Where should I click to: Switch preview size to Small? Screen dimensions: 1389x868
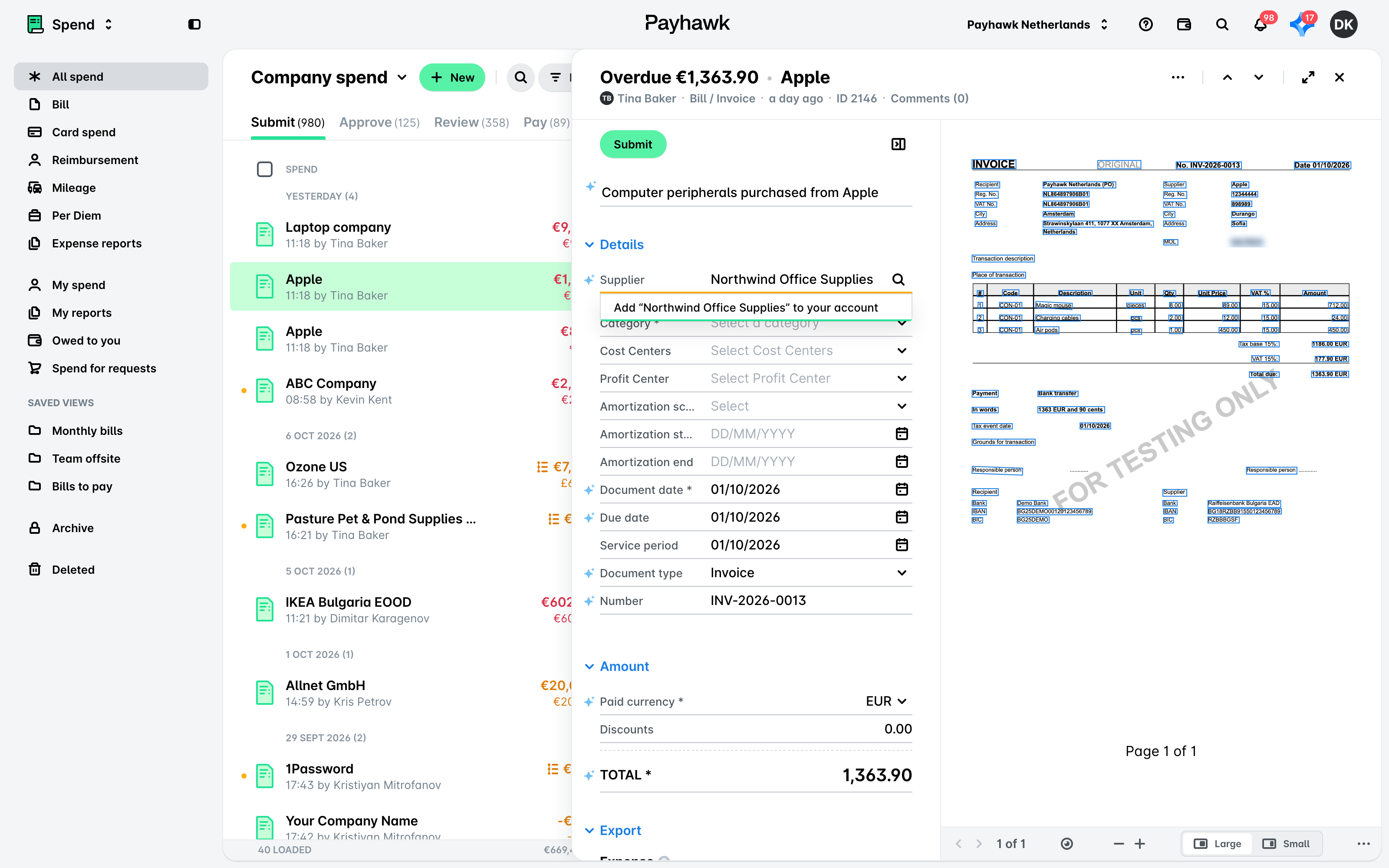point(1286,843)
